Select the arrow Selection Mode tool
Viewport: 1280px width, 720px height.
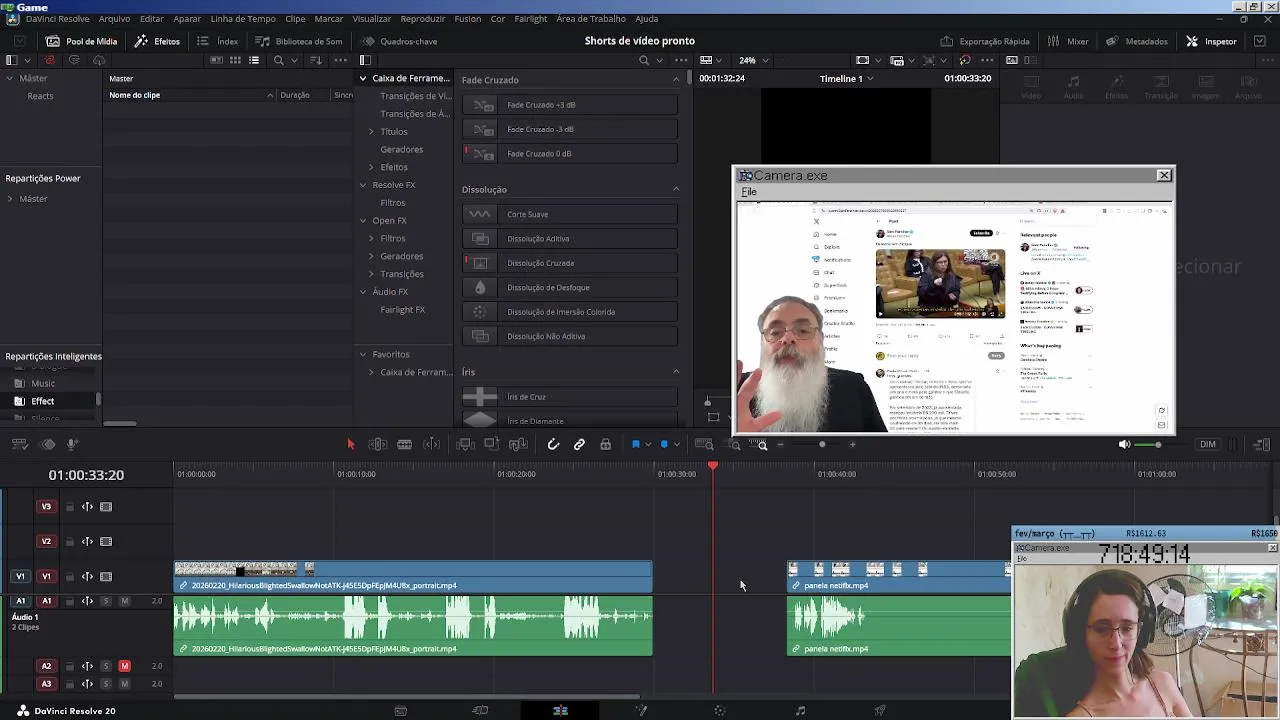[350, 444]
